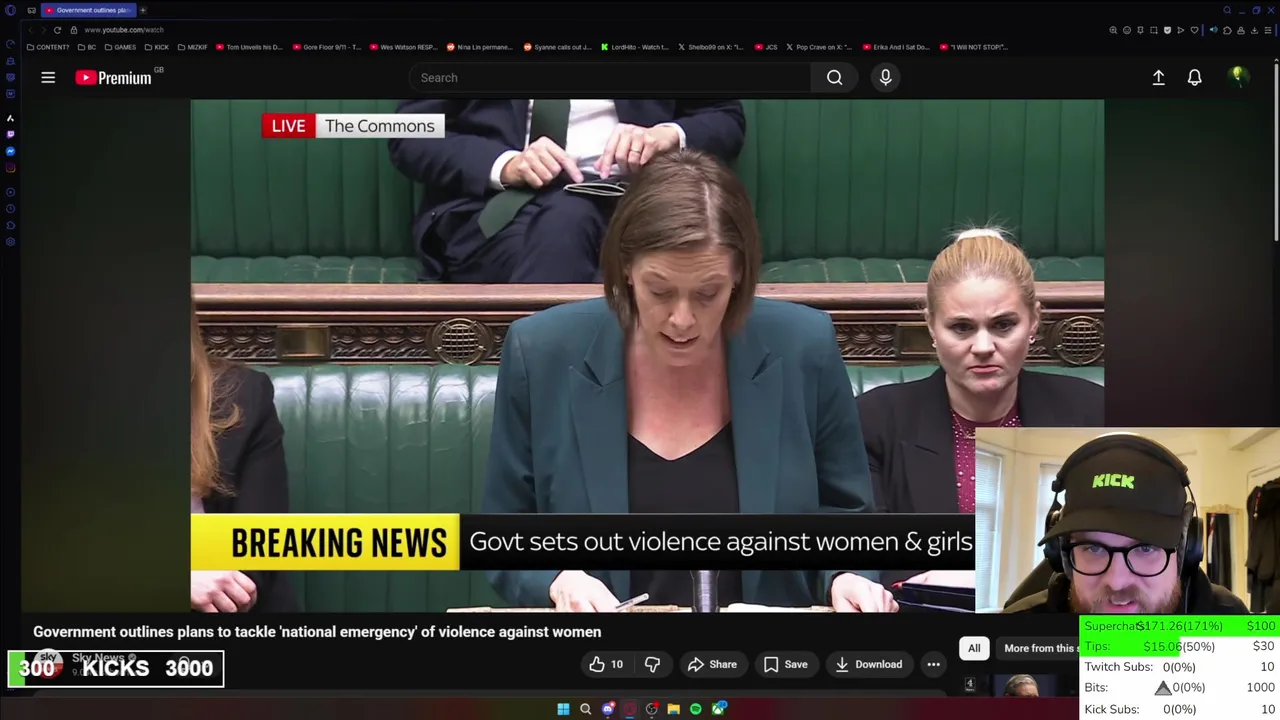Open the Sky News channel name
This screenshot has height=720, width=1280.
point(98,658)
